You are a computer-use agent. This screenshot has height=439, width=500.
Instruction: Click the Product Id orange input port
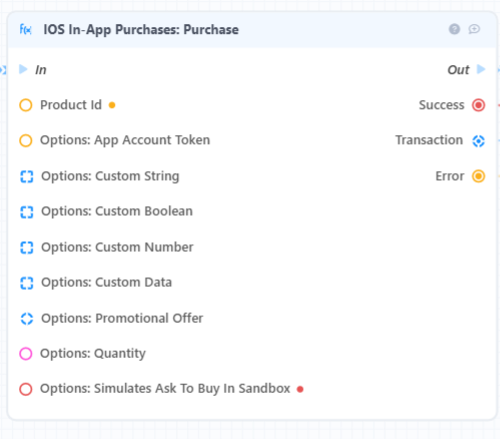pyautogui.click(x=26, y=105)
